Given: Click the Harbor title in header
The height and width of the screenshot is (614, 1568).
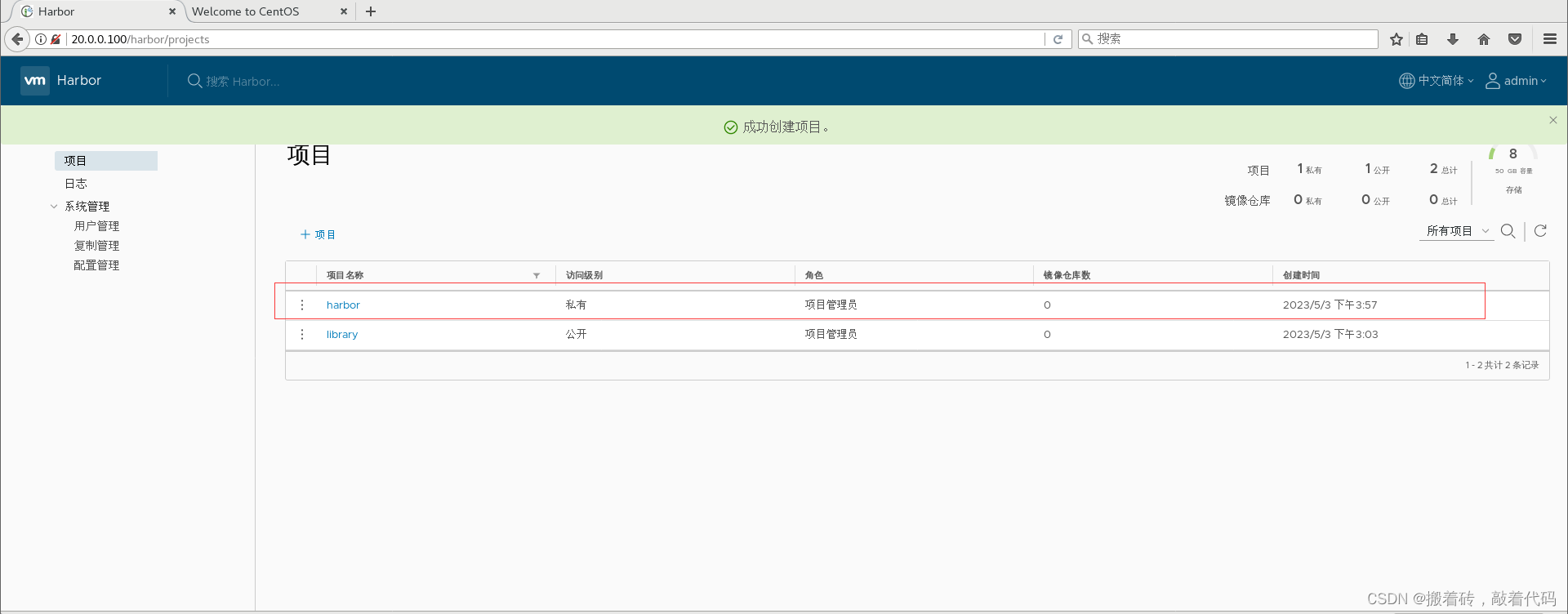Looking at the screenshot, I should point(79,80).
